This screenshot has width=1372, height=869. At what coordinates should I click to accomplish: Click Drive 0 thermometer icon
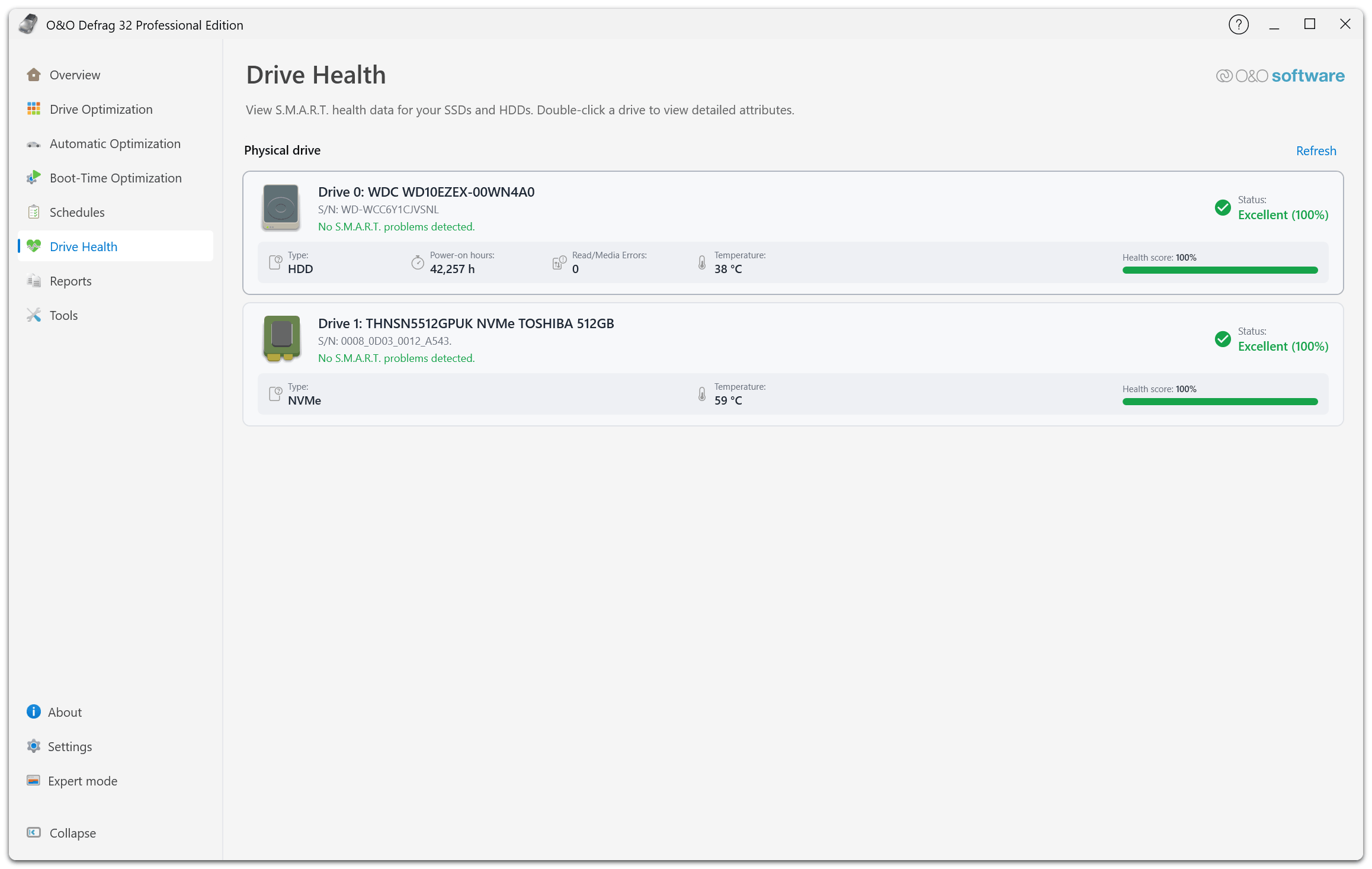[x=702, y=262]
